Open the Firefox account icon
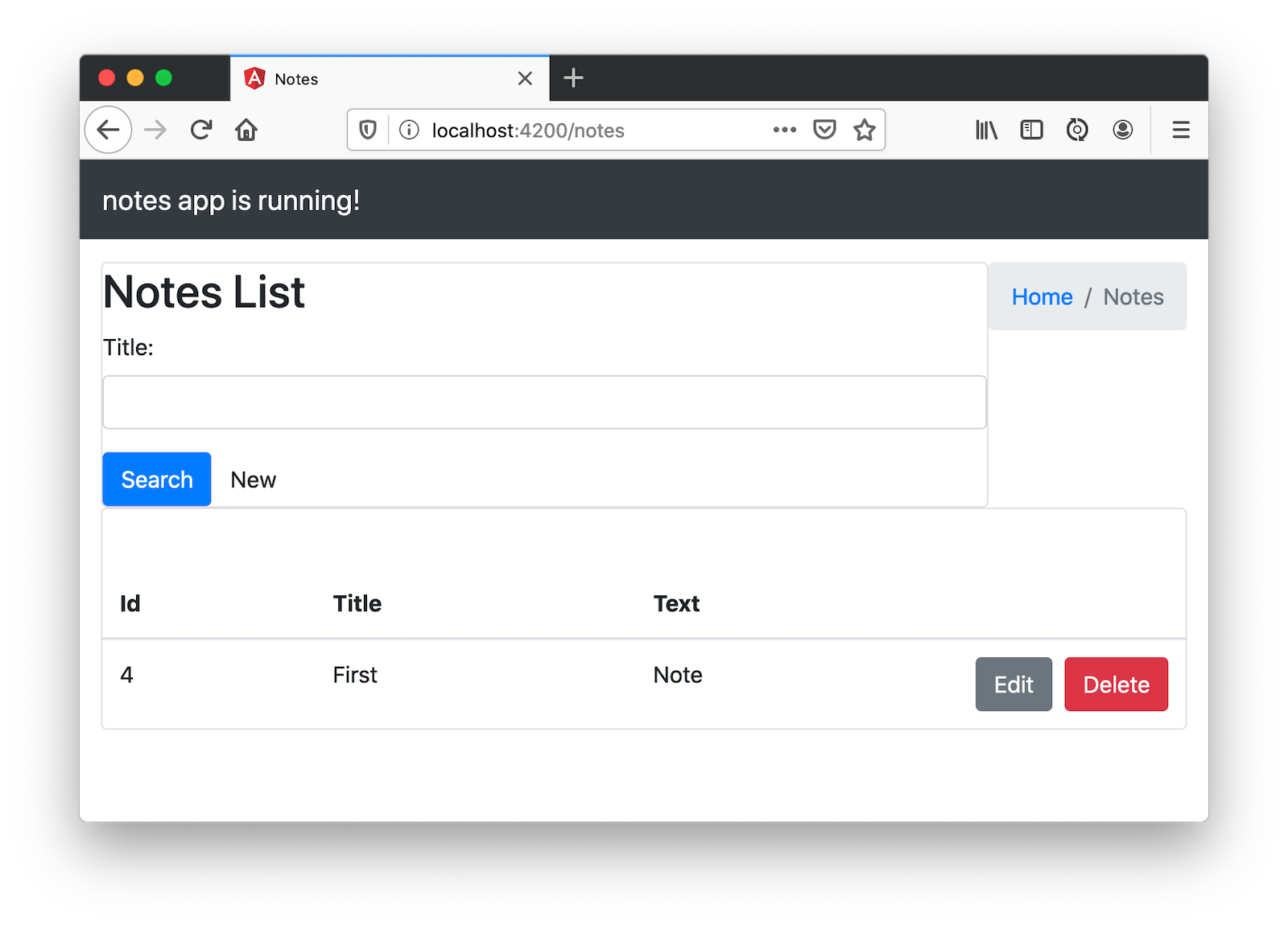This screenshot has width=1288, height=927. point(1122,130)
